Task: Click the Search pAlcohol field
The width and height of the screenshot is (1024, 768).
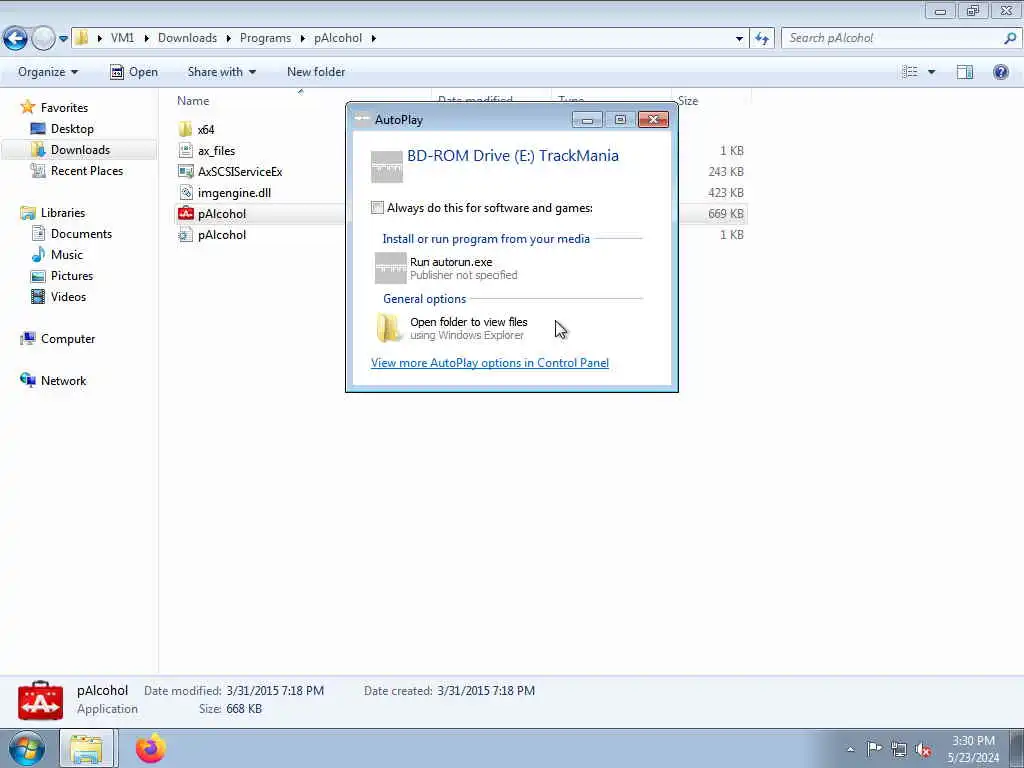Action: click(891, 39)
